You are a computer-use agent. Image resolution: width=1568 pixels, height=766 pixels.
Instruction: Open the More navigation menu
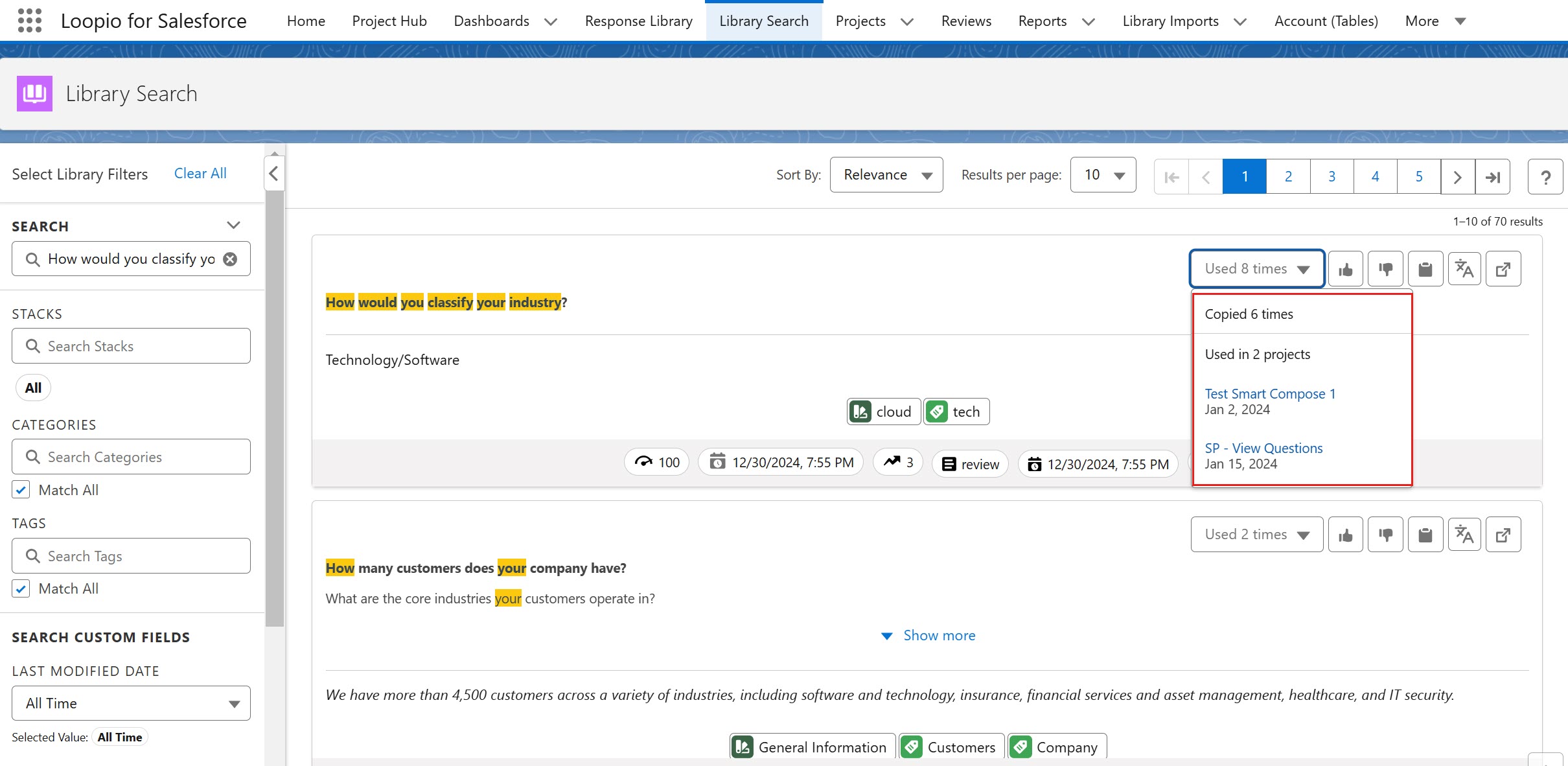(1435, 21)
